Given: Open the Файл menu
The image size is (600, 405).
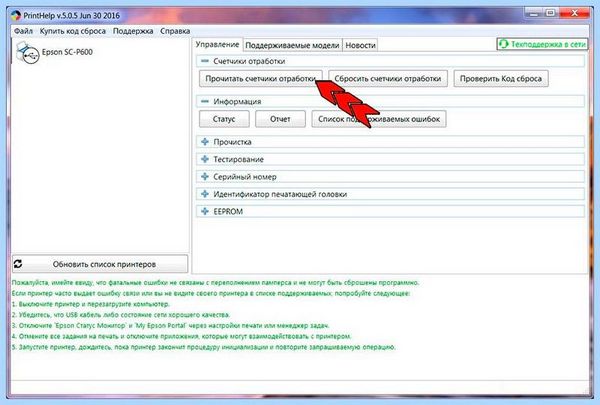Looking at the screenshot, I should pos(23,31).
